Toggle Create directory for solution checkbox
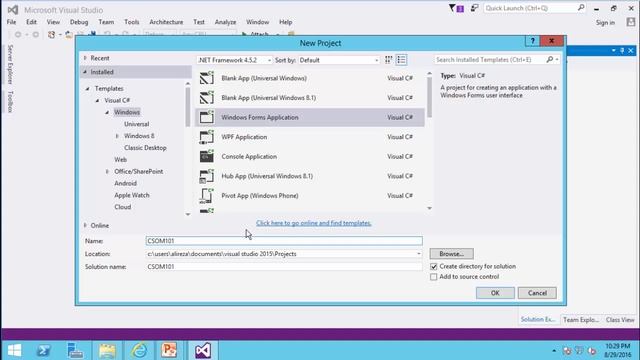This screenshot has width=640, height=360. click(433, 267)
